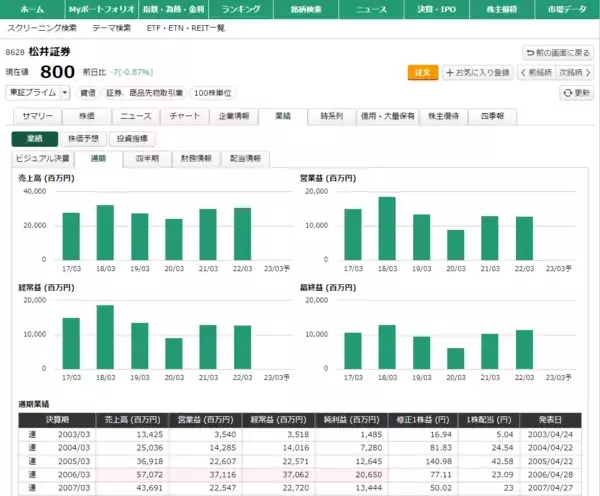Select the 財務情報 tab
Viewport: 600px width, 496px height.
(x=196, y=159)
